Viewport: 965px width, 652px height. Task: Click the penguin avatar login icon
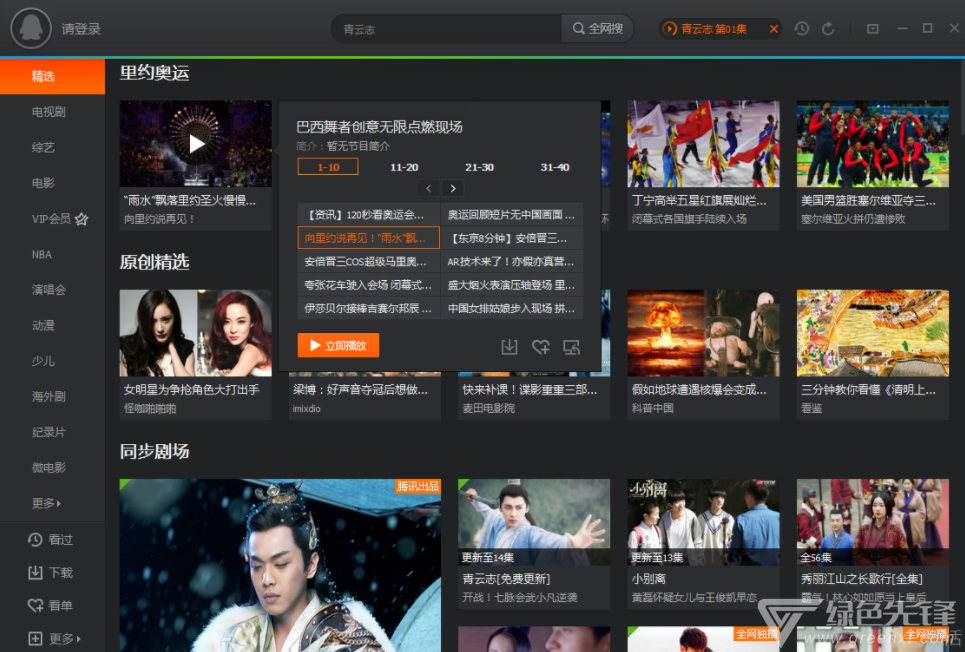click(31, 28)
